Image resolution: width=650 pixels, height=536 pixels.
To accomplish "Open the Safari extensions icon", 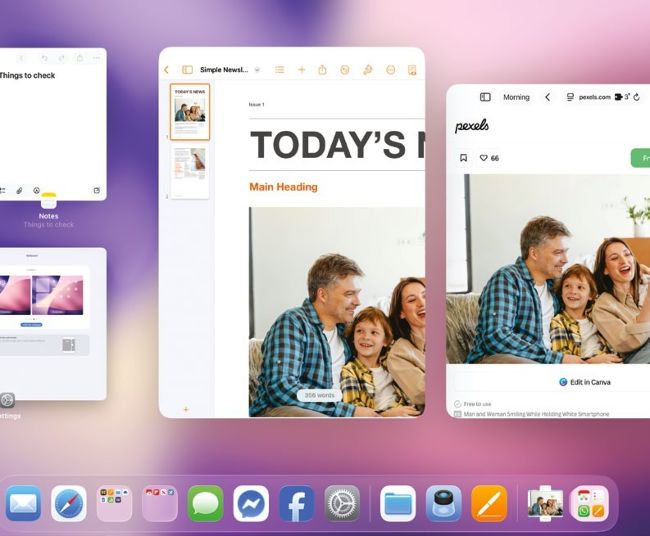I will 619,97.
